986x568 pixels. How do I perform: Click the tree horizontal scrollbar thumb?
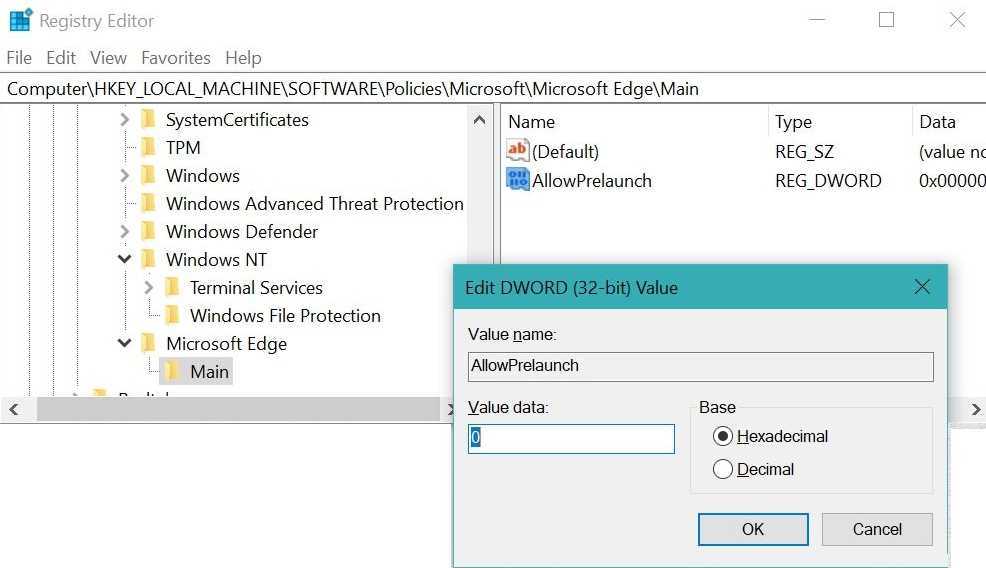pos(239,409)
